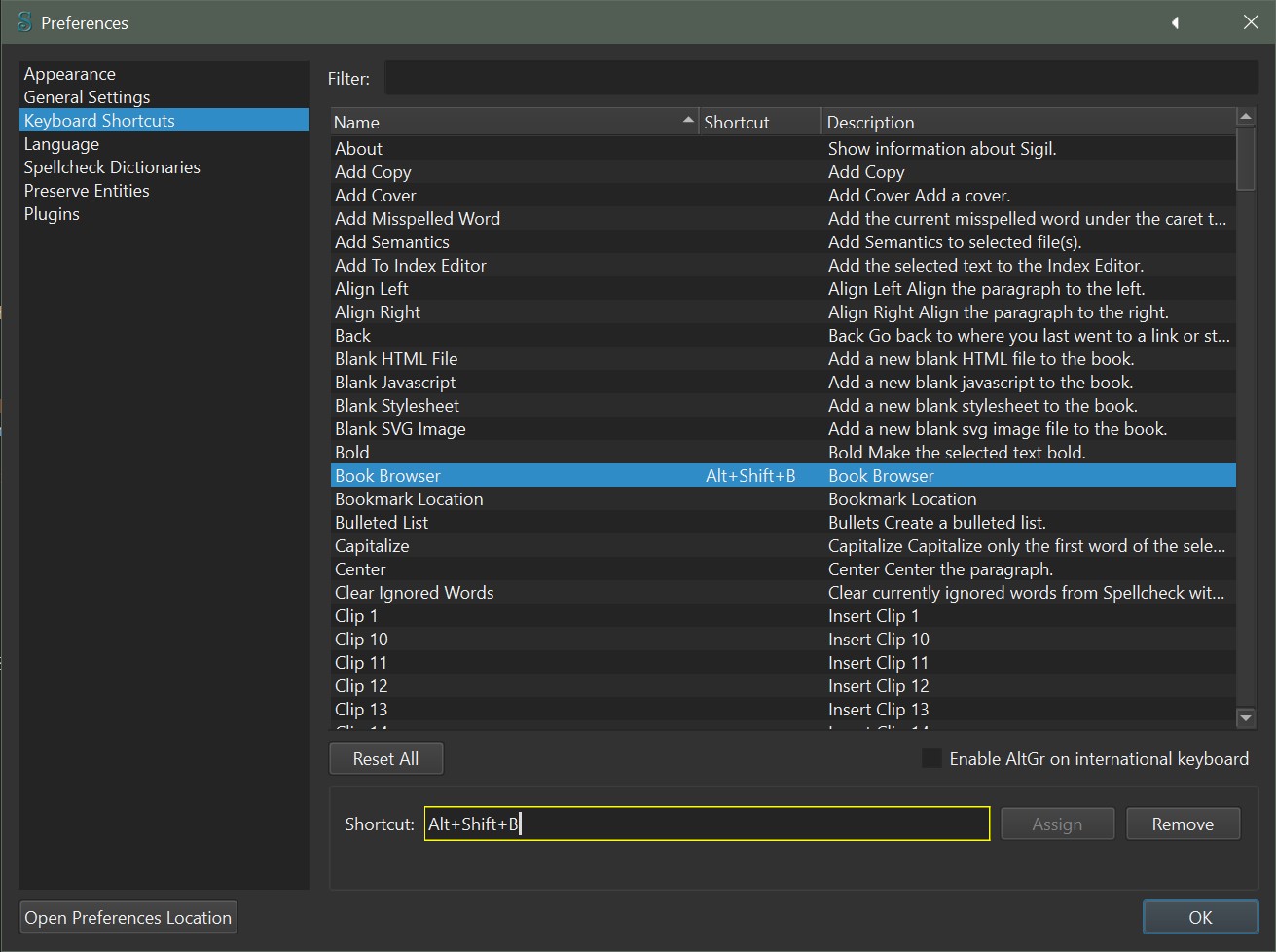Select the Blank Stylesheet row

pos(783,406)
